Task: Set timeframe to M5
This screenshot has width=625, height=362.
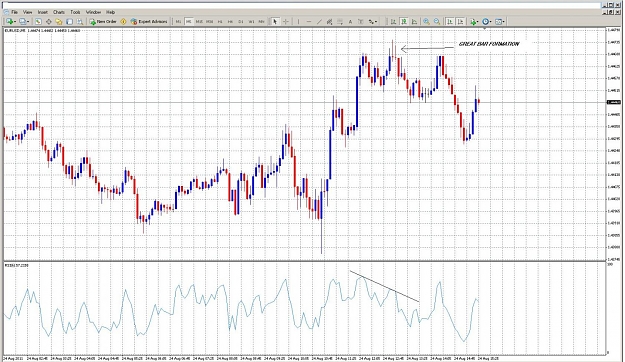Action: [x=189, y=22]
